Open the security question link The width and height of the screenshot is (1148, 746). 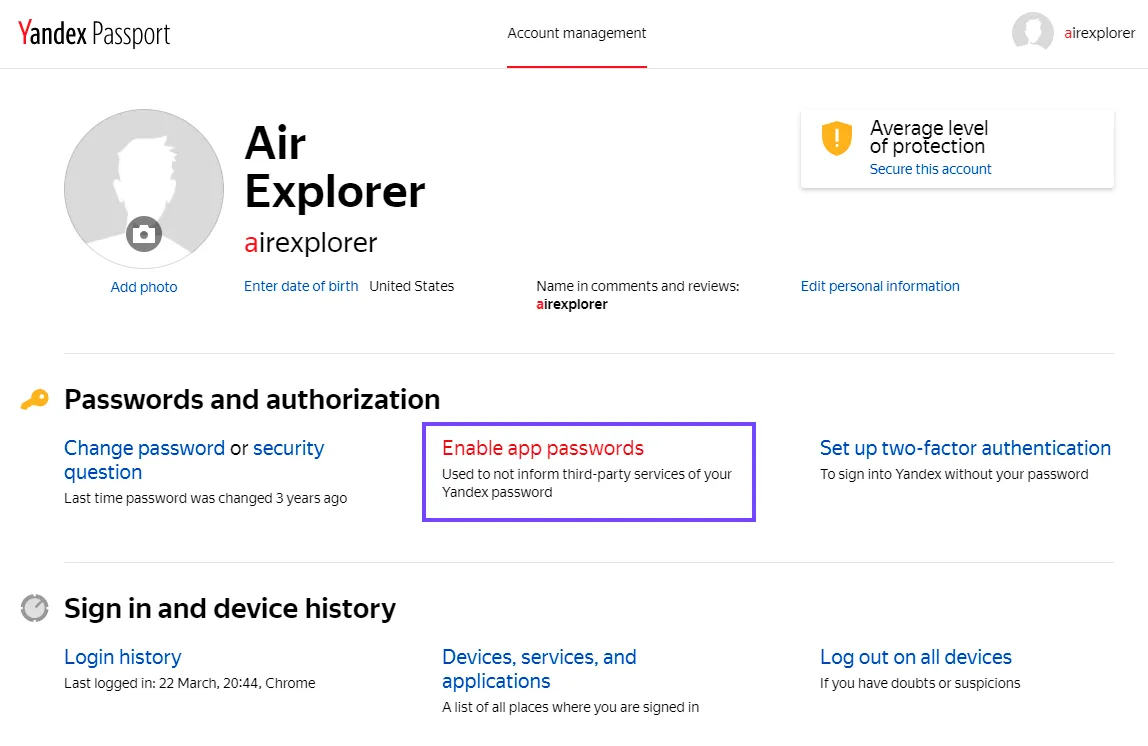pyautogui.click(x=194, y=460)
